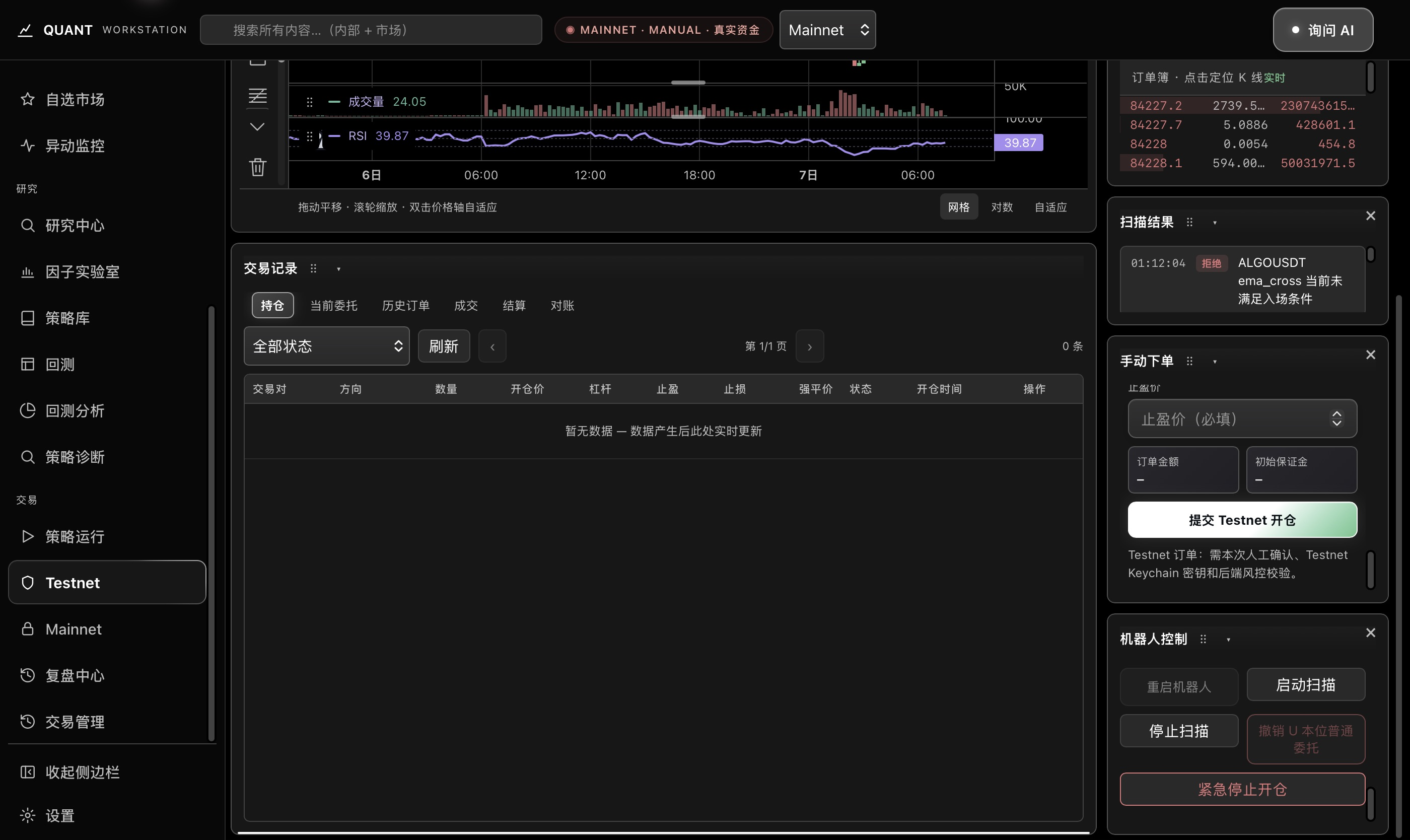The image size is (1410, 840).
Task: Click drag handle next to 交易记录 title
Action: tap(314, 268)
